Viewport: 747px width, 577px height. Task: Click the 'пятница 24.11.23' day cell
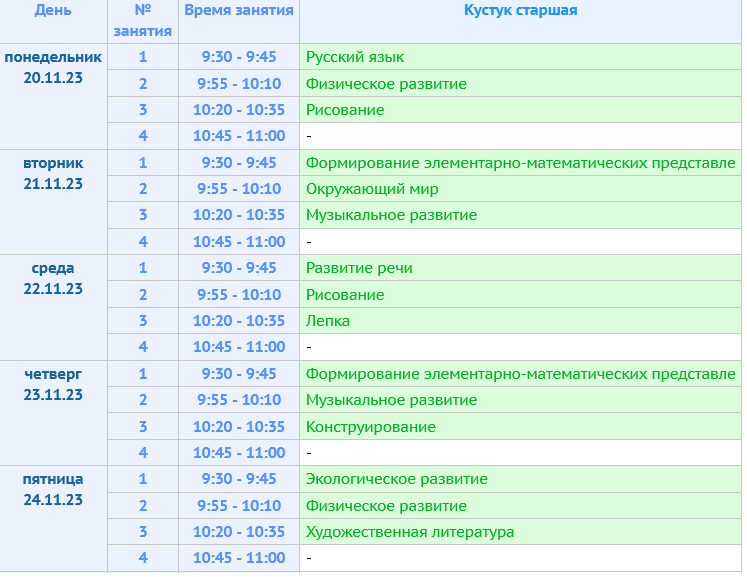[x=53, y=490]
